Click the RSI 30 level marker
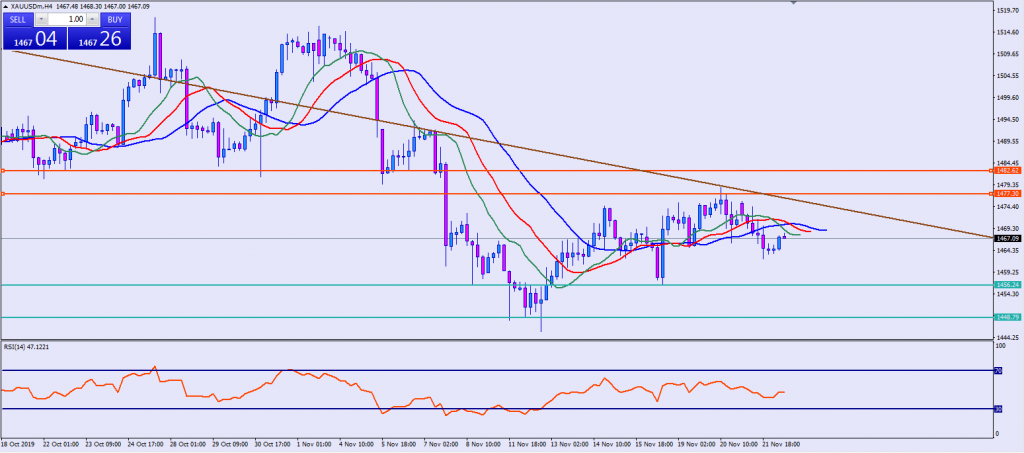Screen dimensions: 1024x453 pos(996,408)
